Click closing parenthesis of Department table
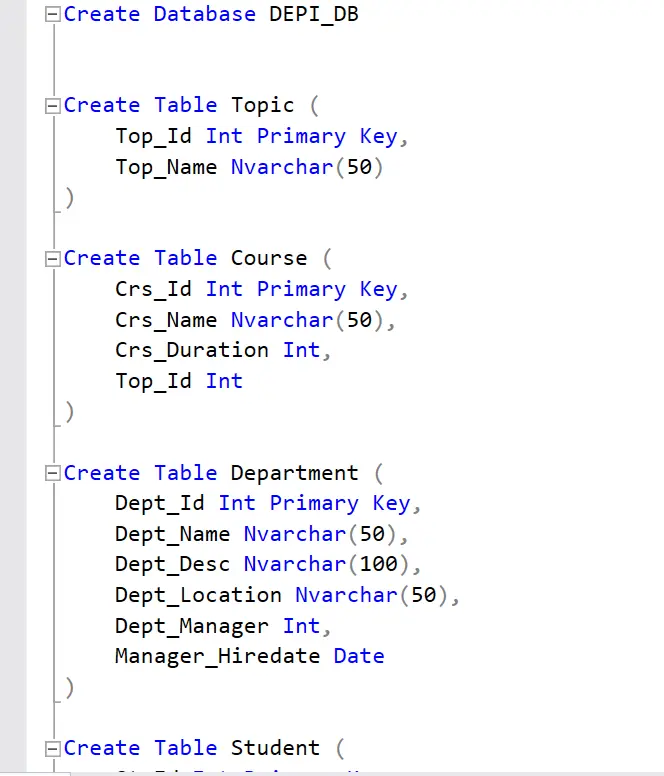The image size is (664, 776). pos(70,688)
